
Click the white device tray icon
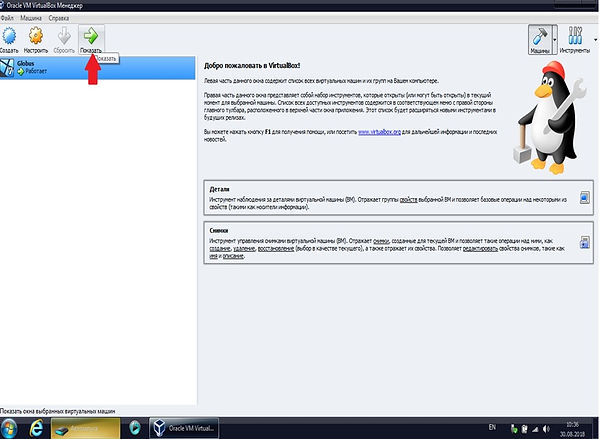pyautogui.click(x=525, y=429)
